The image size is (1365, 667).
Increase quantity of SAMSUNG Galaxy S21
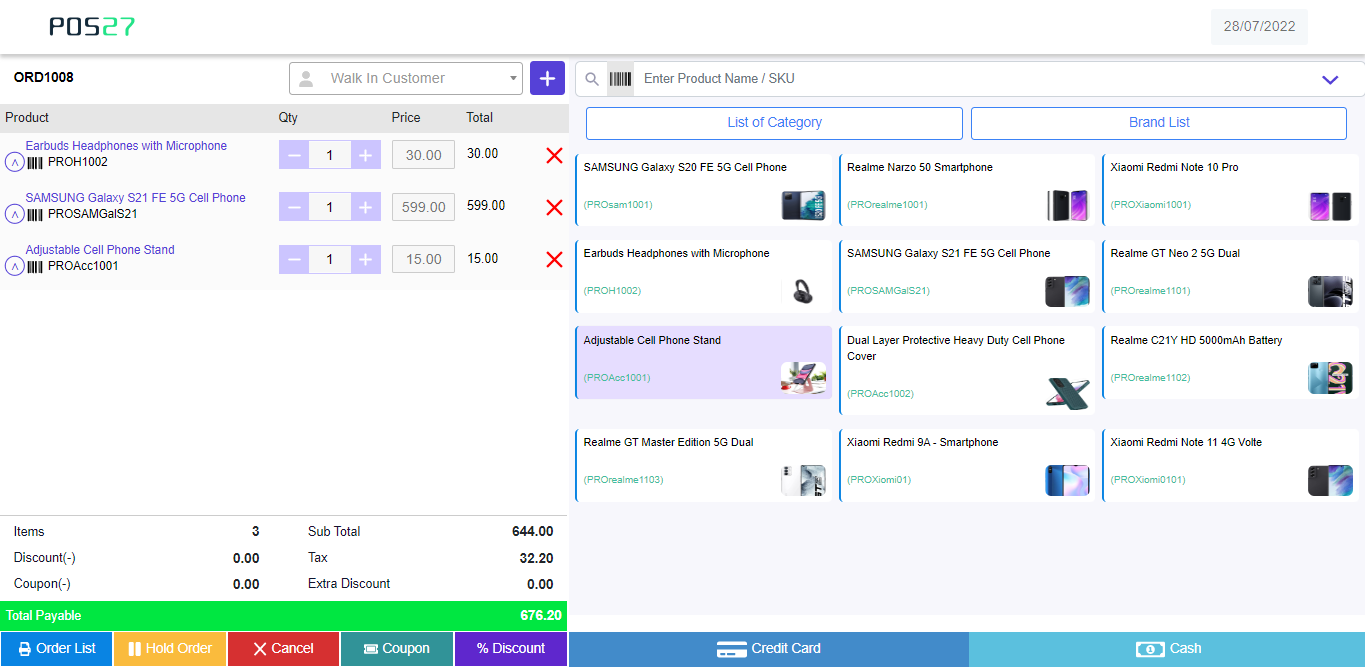click(366, 207)
